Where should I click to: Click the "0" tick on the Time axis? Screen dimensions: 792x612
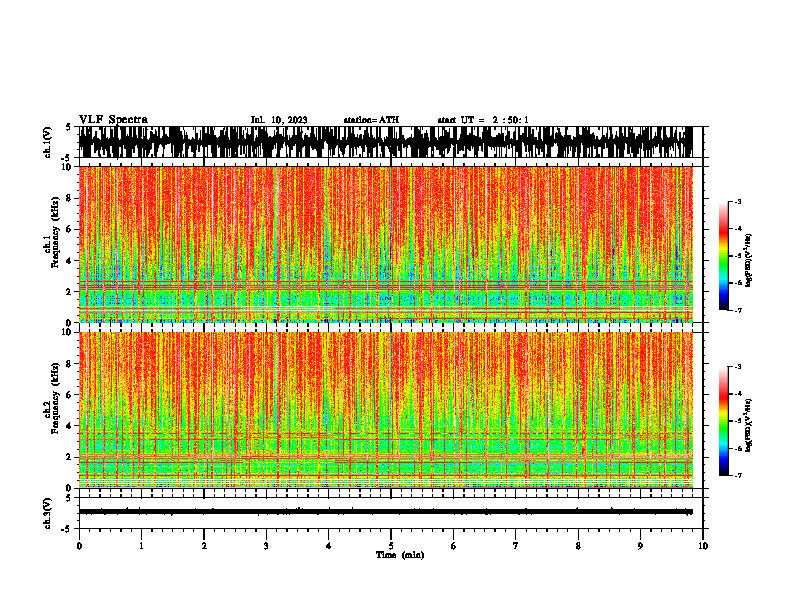(x=79, y=546)
